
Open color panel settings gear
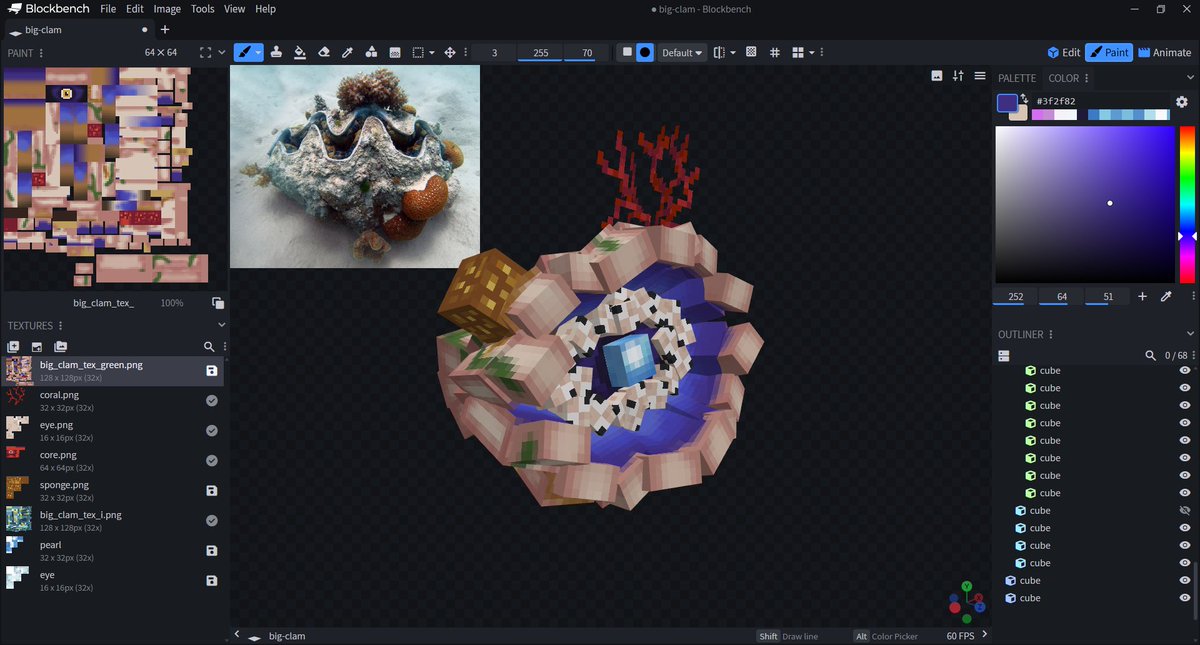(1182, 102)
